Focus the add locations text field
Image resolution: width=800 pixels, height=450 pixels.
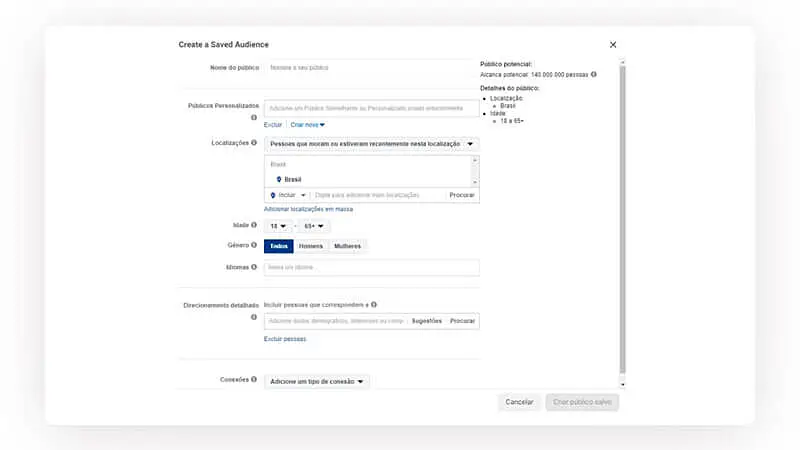click(x=379, y=195)
